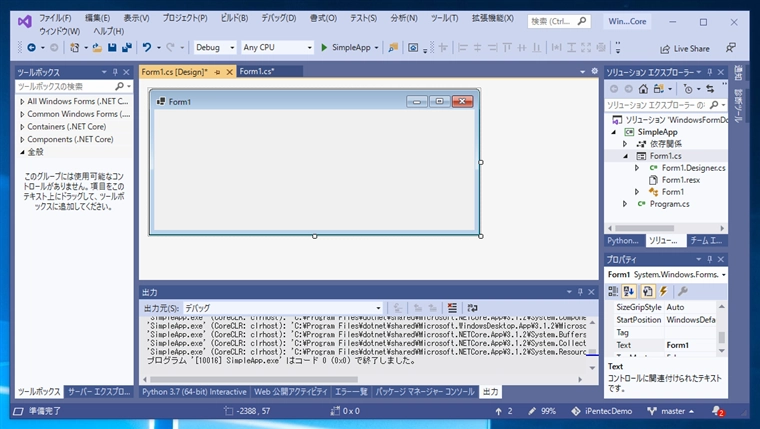The width and height of the screenshot is (760, 429).
Task: Open the 編集(E) menu
Action: pyautogui.click(x=97, y=18)
